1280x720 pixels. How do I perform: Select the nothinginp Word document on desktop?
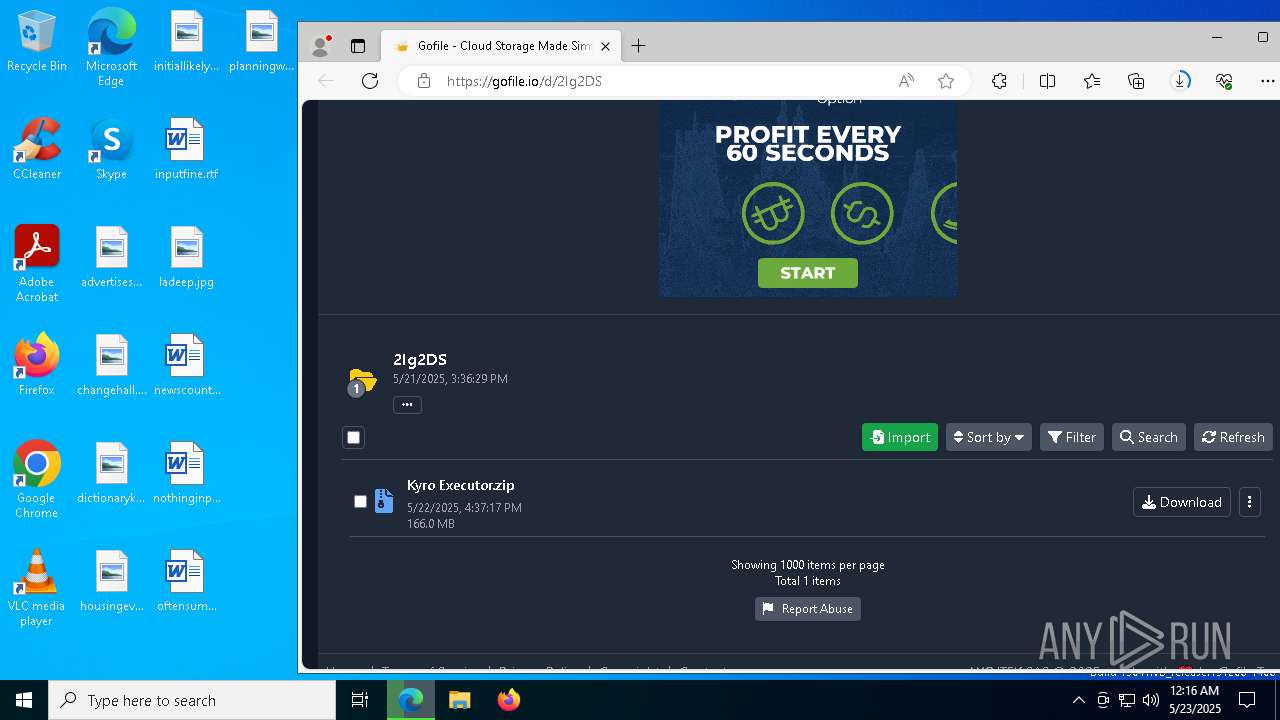click(186, 473)
